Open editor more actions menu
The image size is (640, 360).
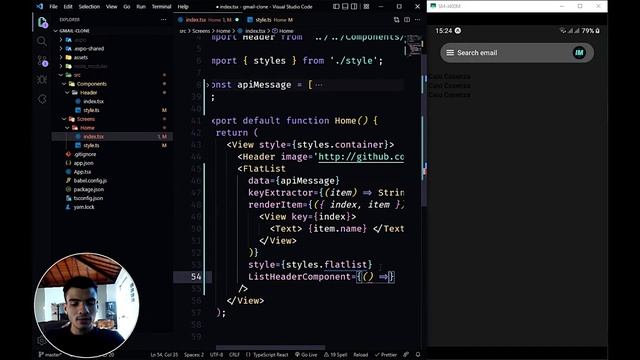pos(417,20)
